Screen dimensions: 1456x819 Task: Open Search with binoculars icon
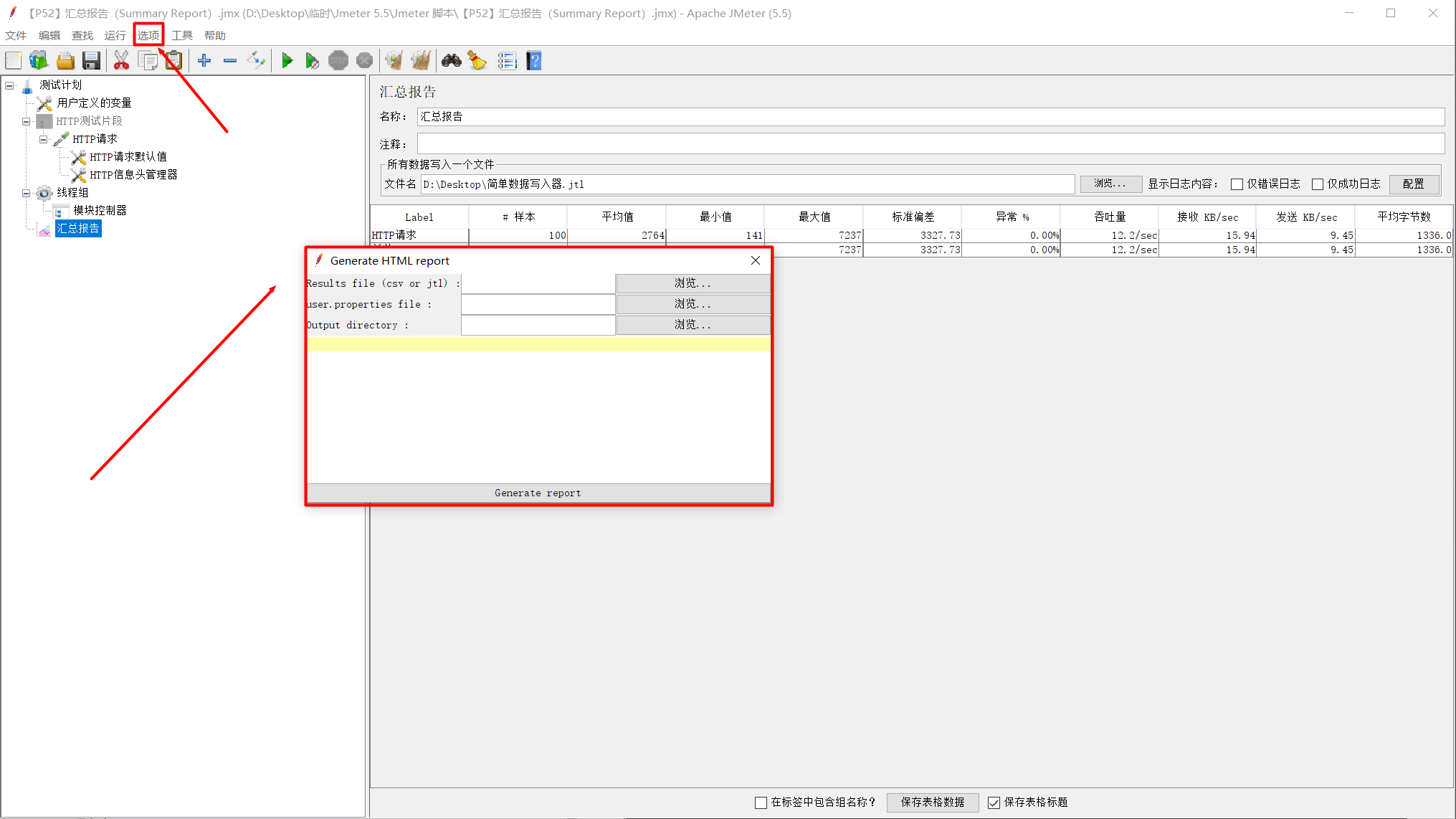click(x=451, y=61)
